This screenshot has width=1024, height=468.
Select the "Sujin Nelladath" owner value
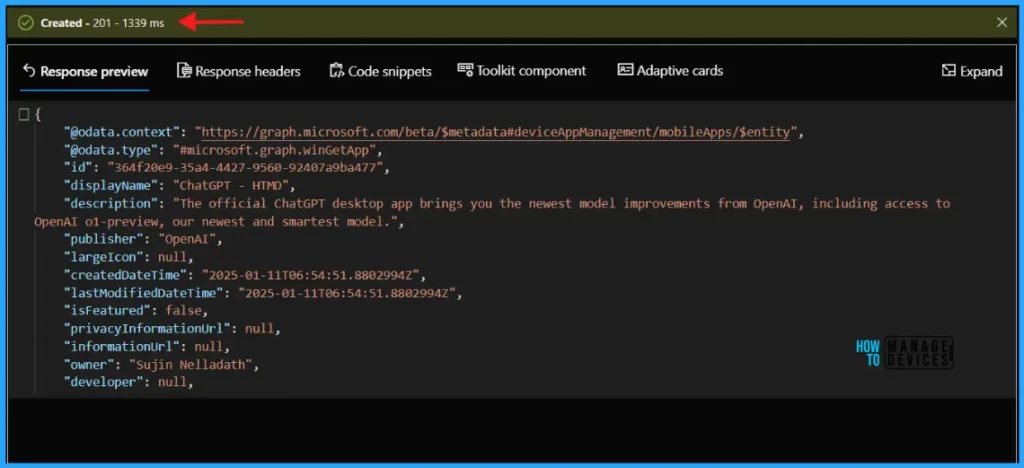click(191, 364)
